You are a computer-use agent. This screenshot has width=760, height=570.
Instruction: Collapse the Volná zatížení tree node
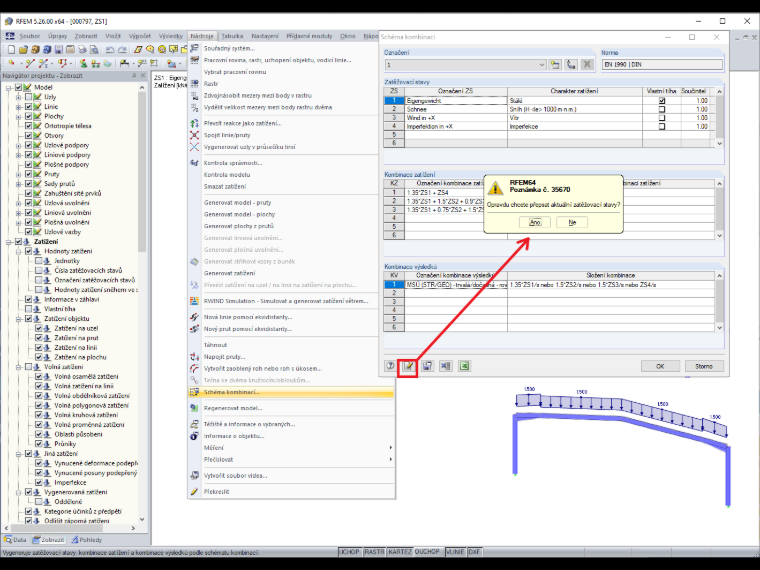tap(18, 367)
